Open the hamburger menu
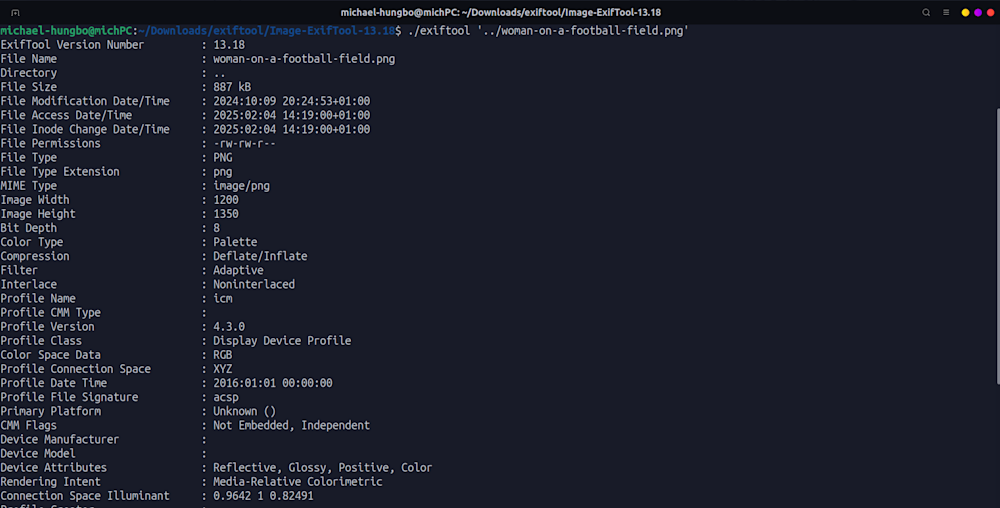This screenshot has height=508, width=1000. click(946, 13)
